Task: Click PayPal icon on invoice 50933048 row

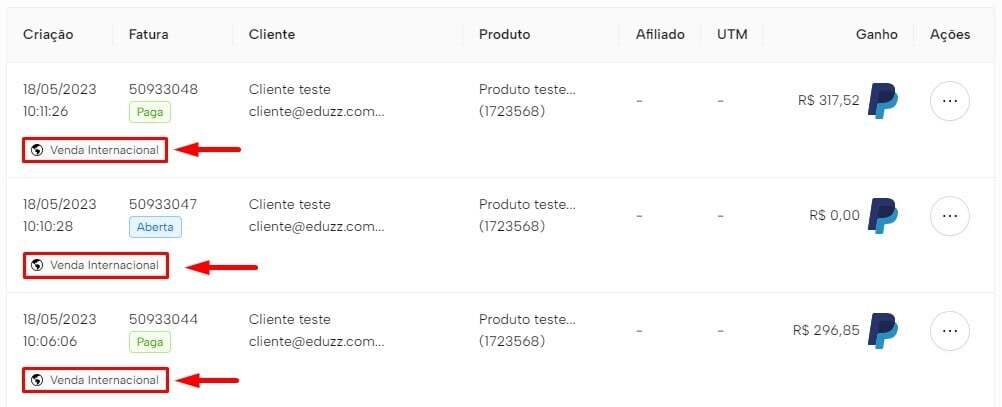Action: point(882,101)
